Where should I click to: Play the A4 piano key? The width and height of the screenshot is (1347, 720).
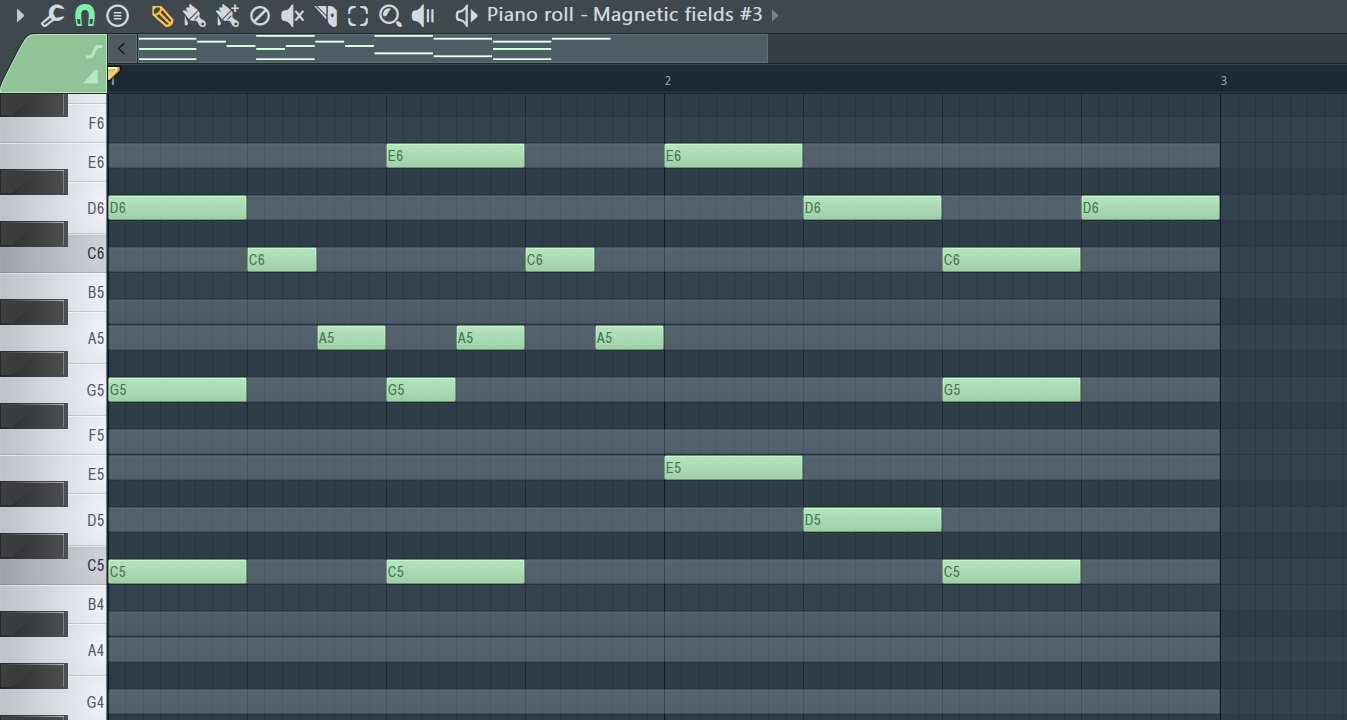coord(53,650)
